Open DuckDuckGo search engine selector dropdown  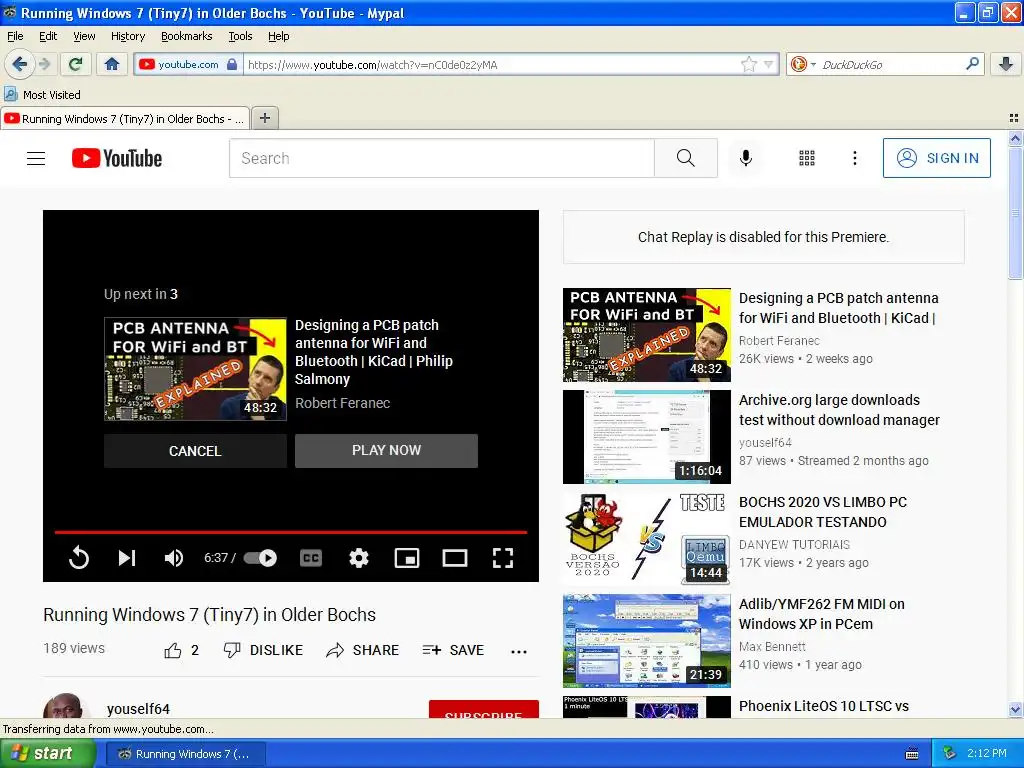(x=803, y=64)
